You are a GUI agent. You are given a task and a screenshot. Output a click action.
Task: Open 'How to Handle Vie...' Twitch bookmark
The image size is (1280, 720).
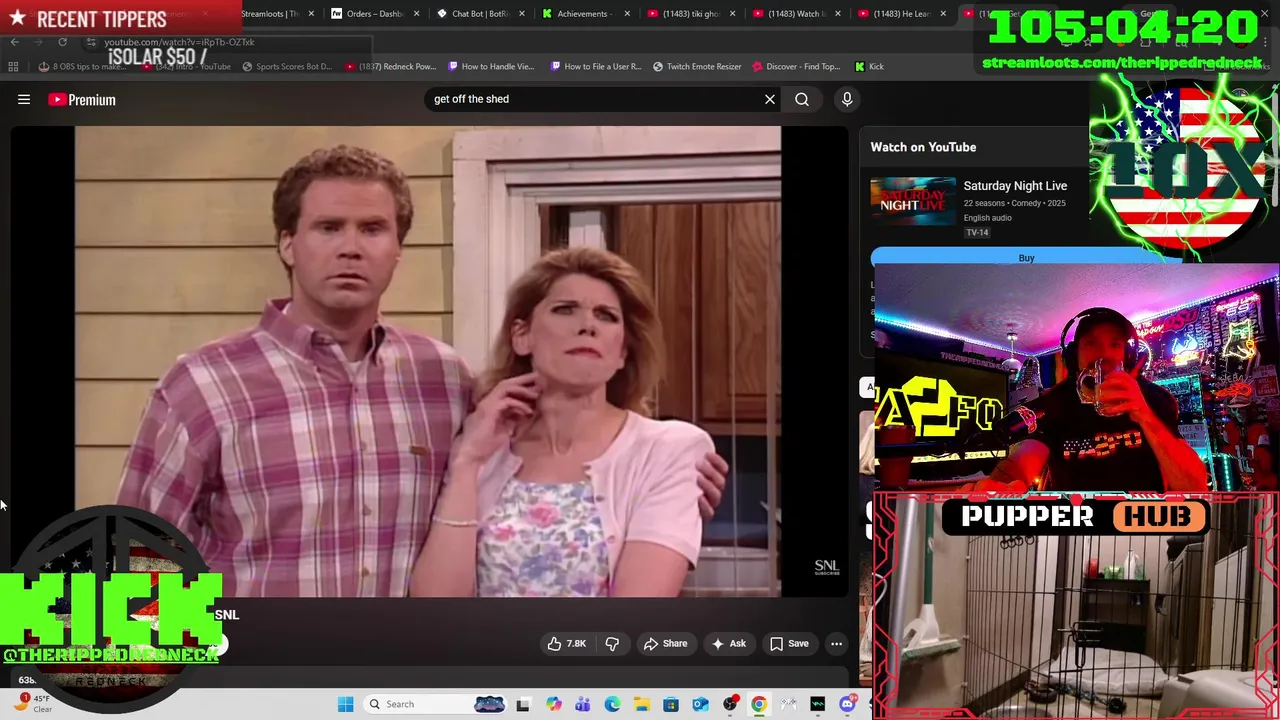point(492,66)
